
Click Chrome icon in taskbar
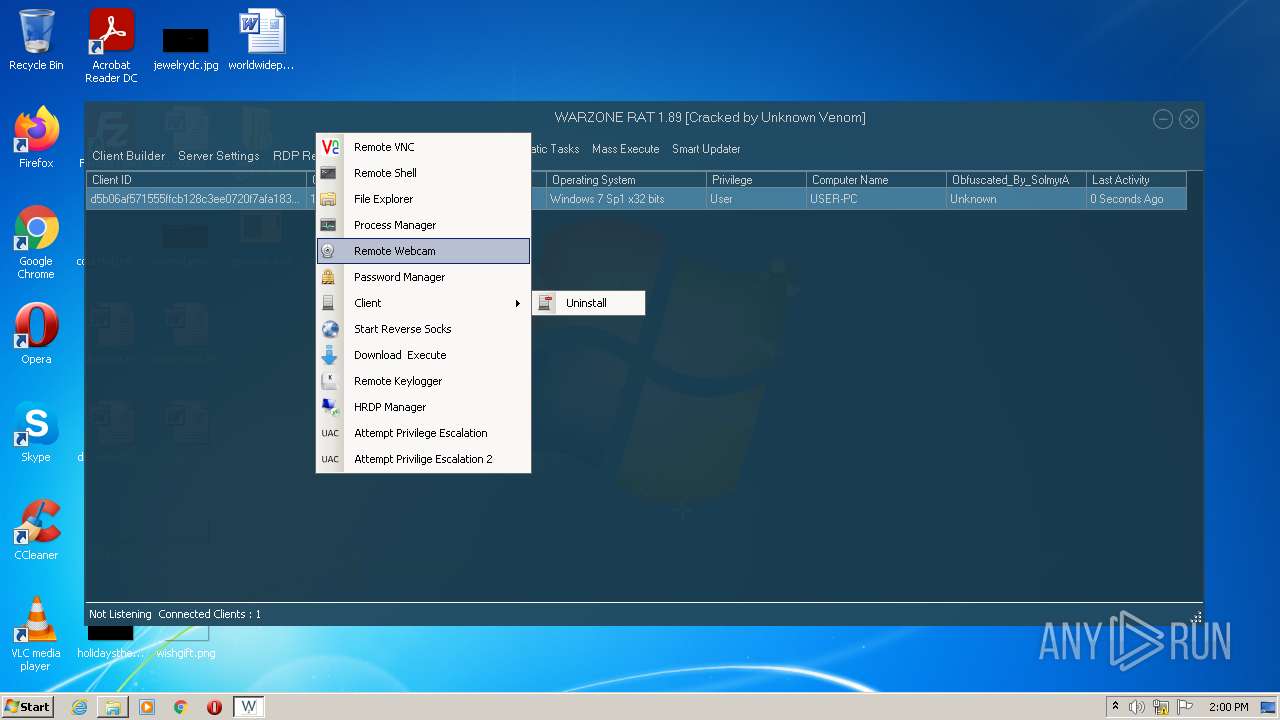pyautogui.click(x=181, y=707)
